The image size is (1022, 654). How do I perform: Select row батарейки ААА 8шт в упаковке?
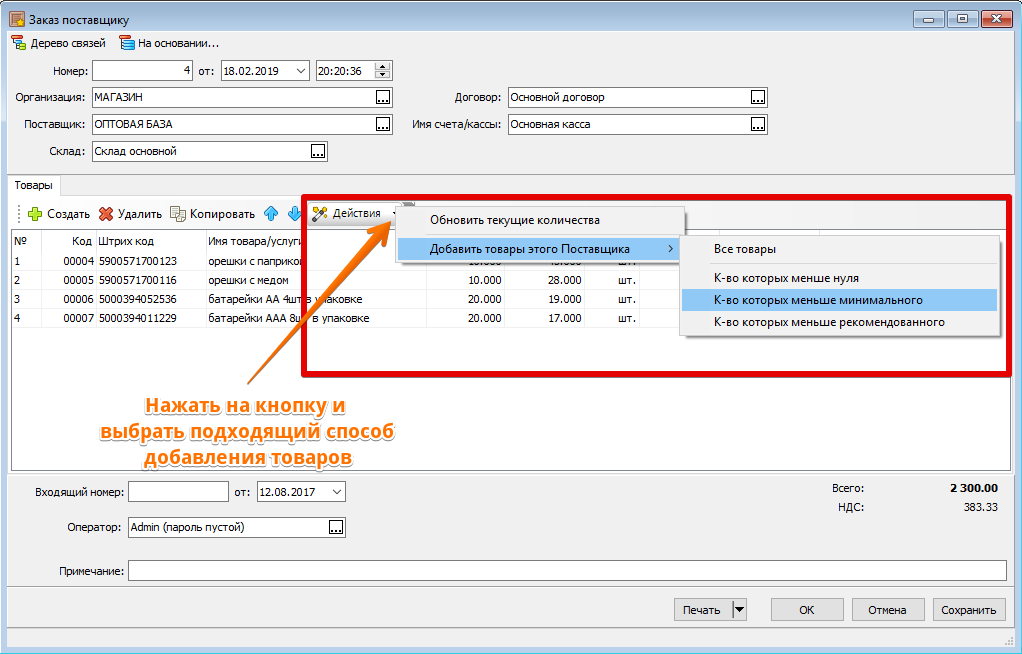[289, 318]
